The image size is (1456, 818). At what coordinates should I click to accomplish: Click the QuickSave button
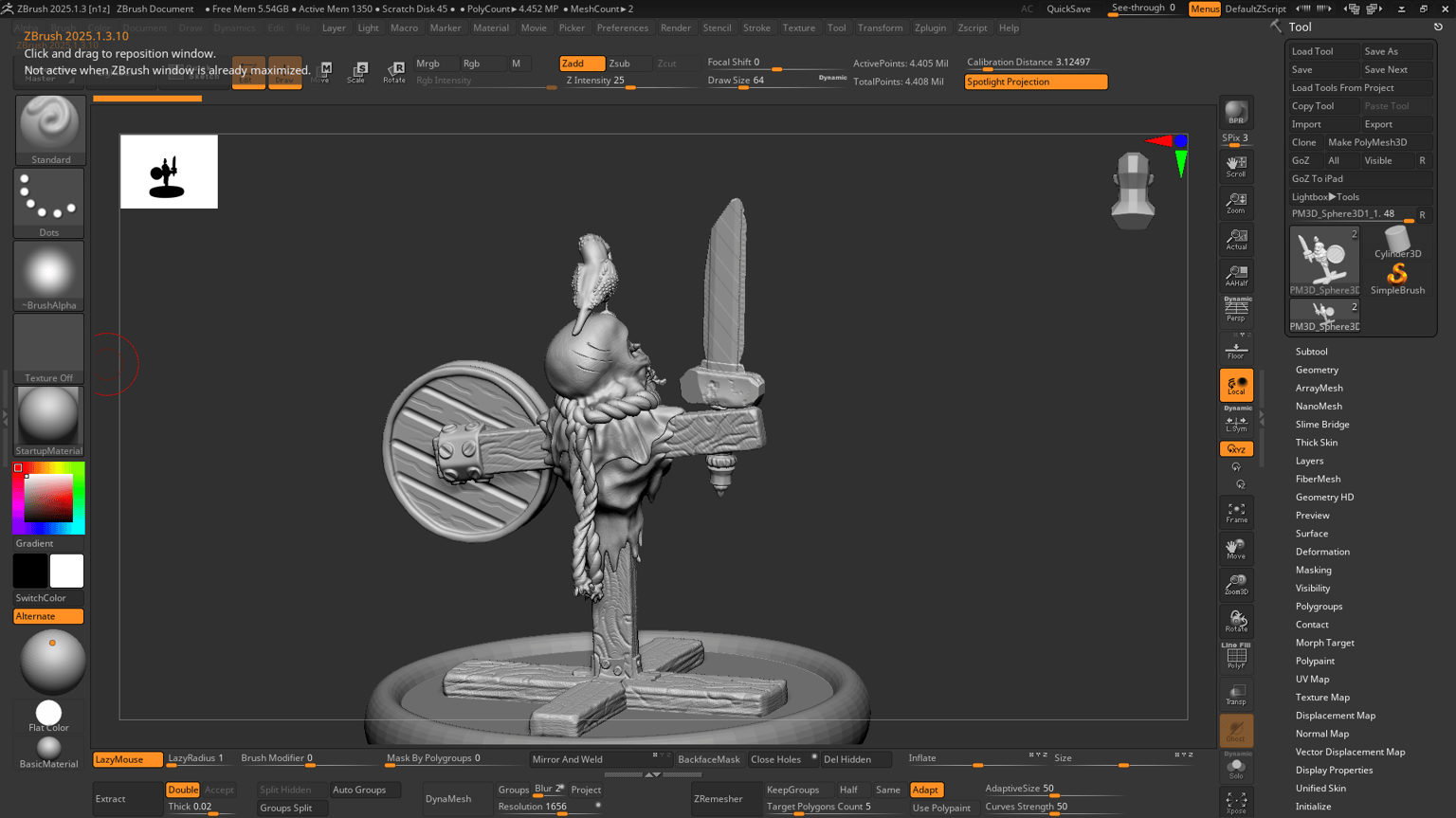point(1068,9)
